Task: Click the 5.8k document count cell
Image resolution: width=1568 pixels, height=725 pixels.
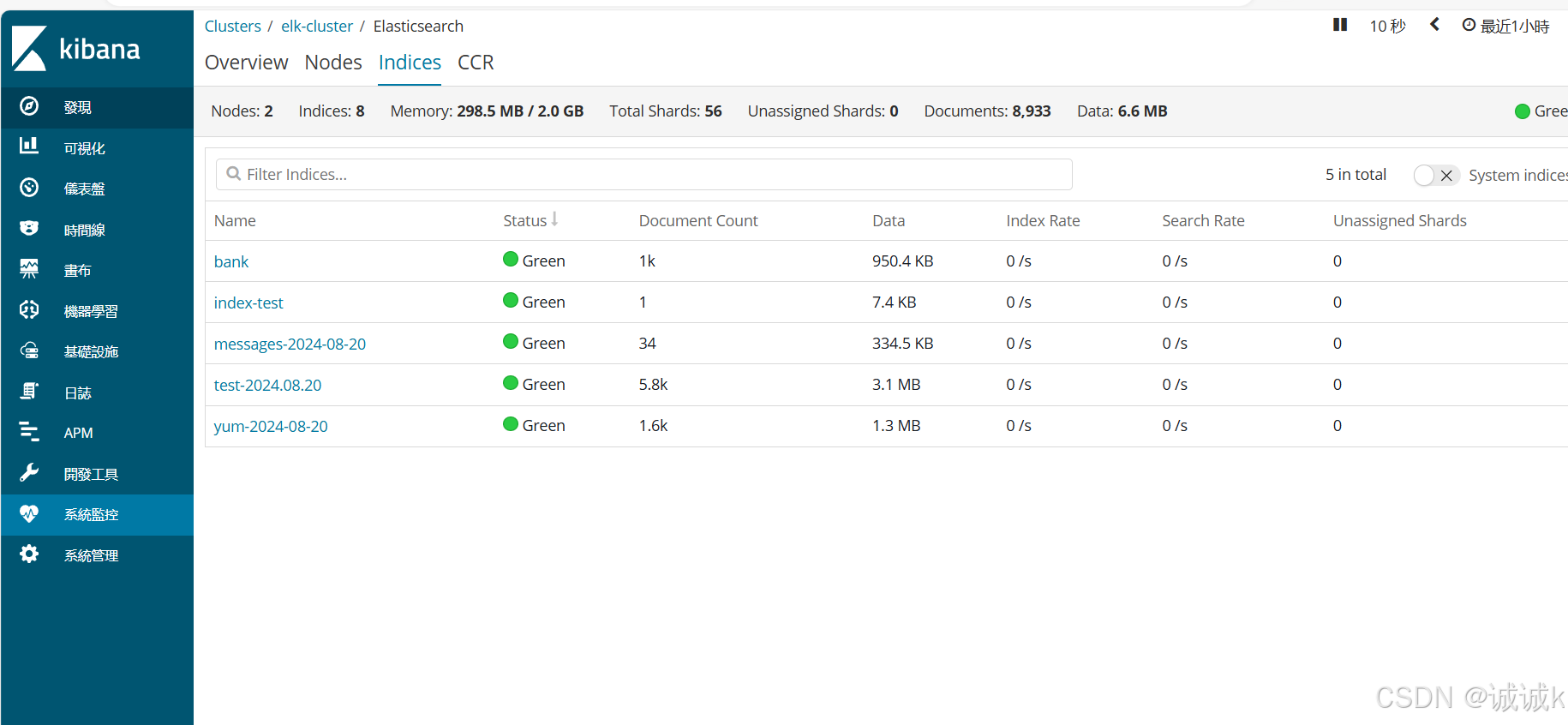Action: point(653,384)
